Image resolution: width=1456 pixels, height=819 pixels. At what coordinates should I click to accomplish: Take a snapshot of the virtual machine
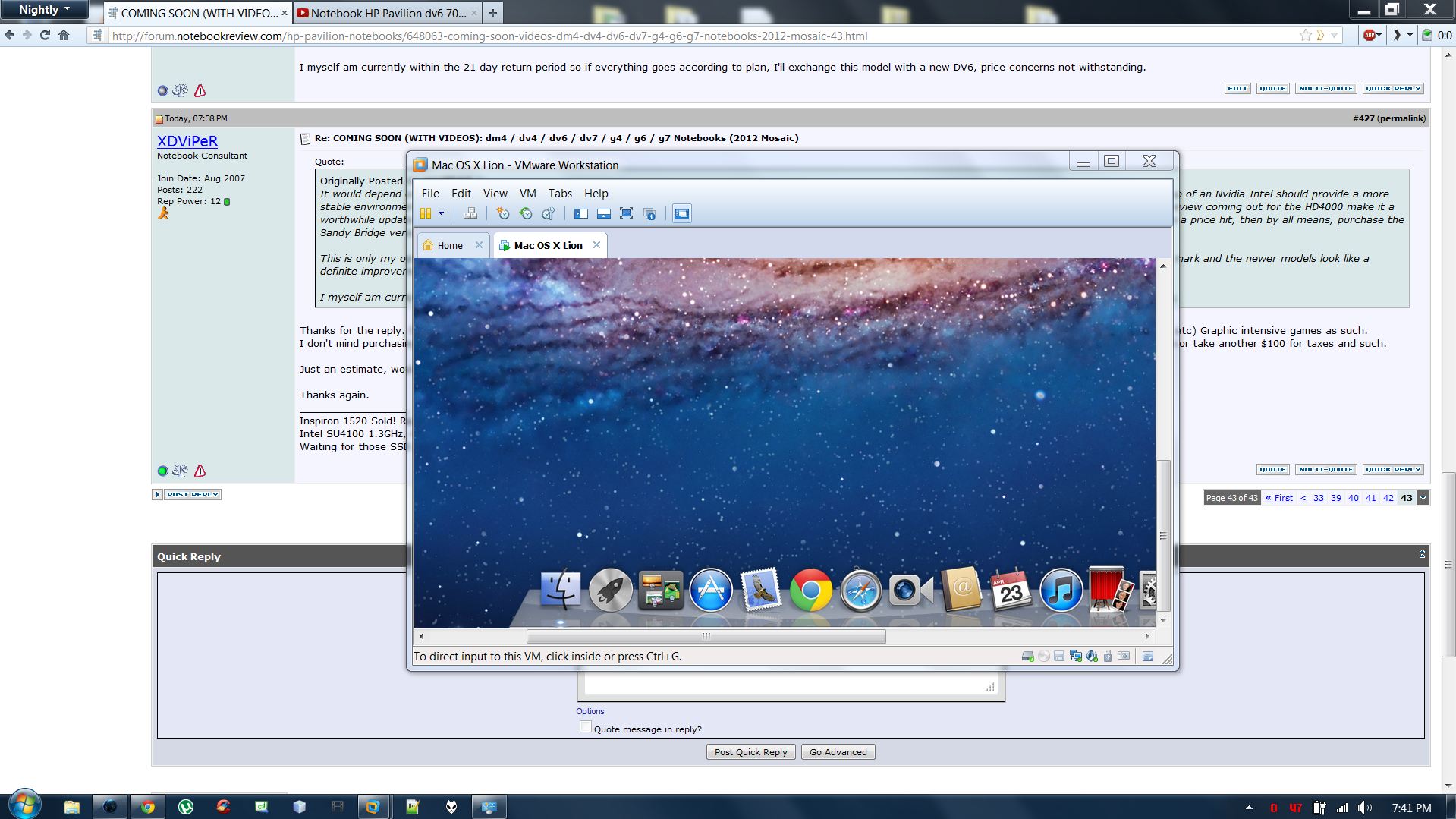tap(502, 214)
